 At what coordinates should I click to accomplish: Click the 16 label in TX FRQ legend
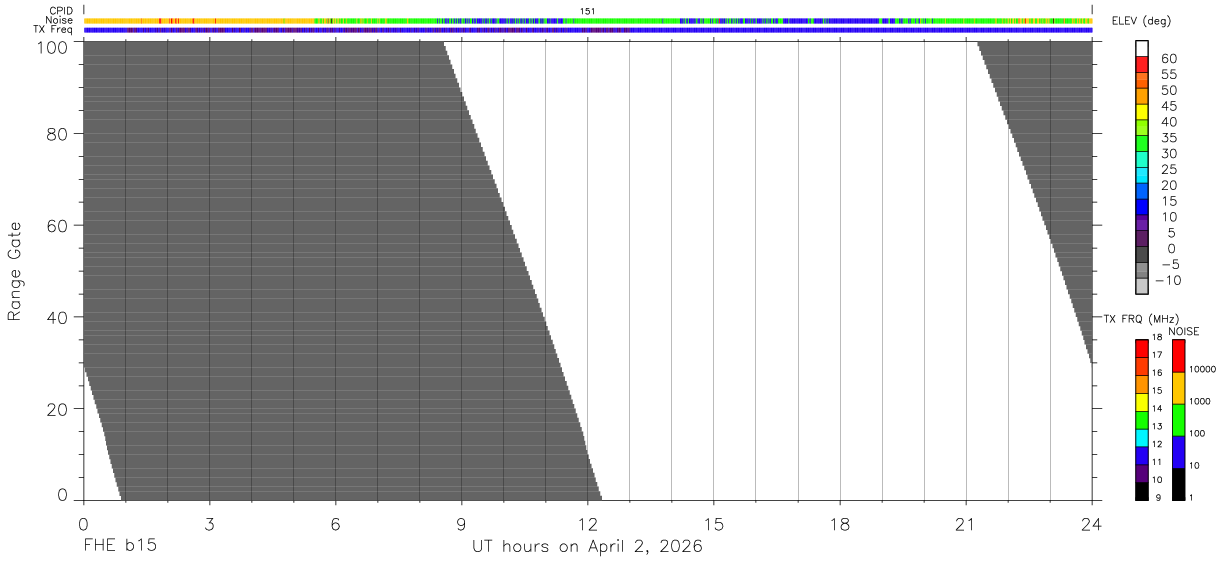pyautogui.click(x=1156, y=373)
